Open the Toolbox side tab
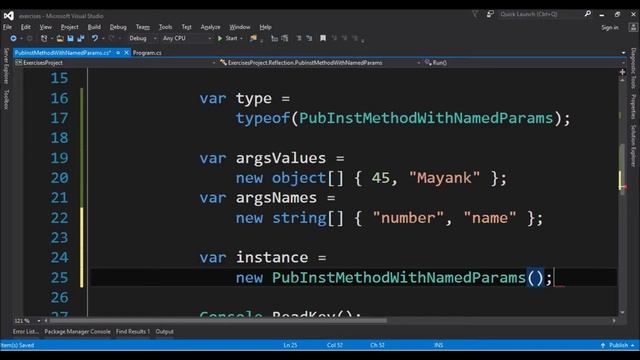This screenshot has height=360, width=640. click(x=6, y=99)
